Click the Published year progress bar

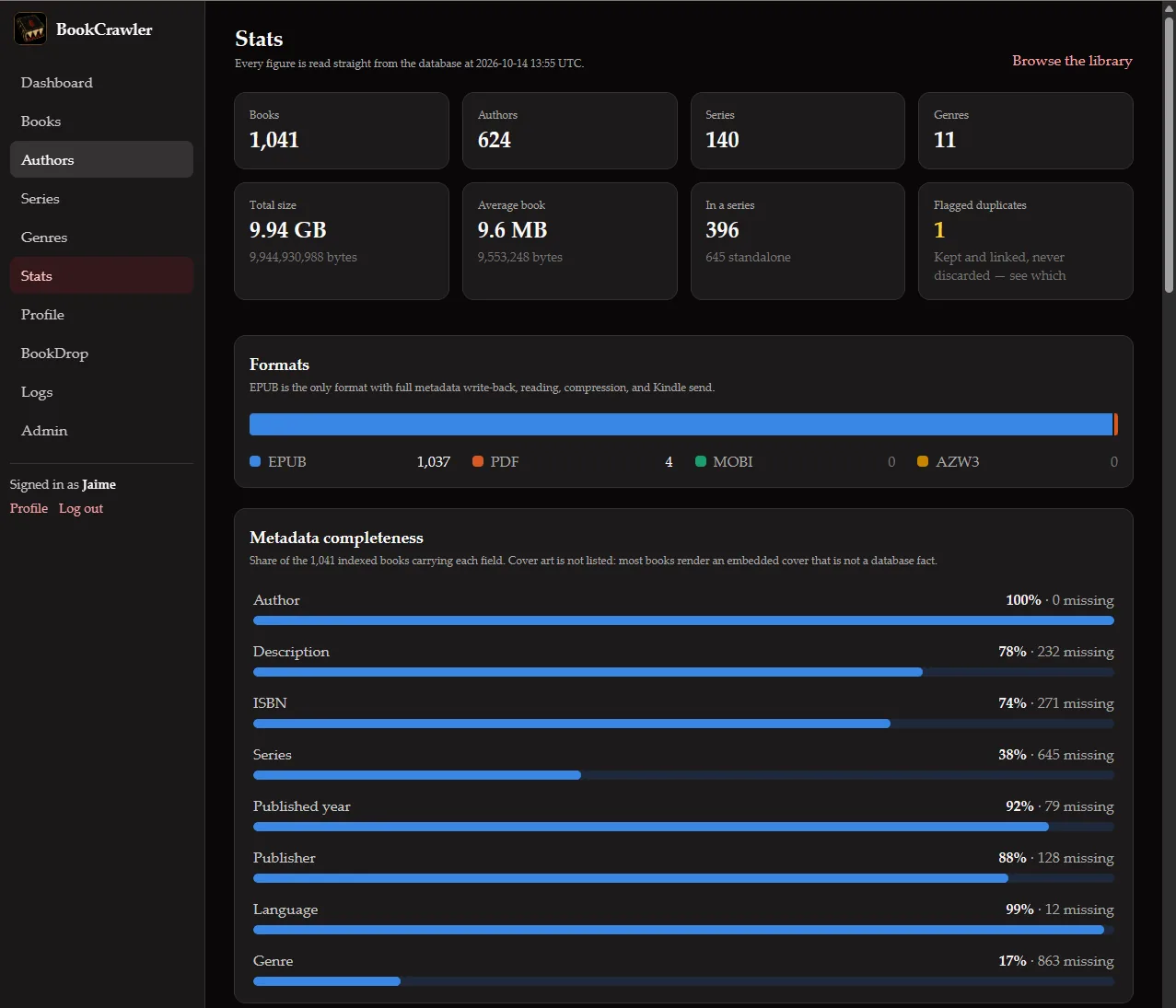pyautogui.click(x=683, y=827)
